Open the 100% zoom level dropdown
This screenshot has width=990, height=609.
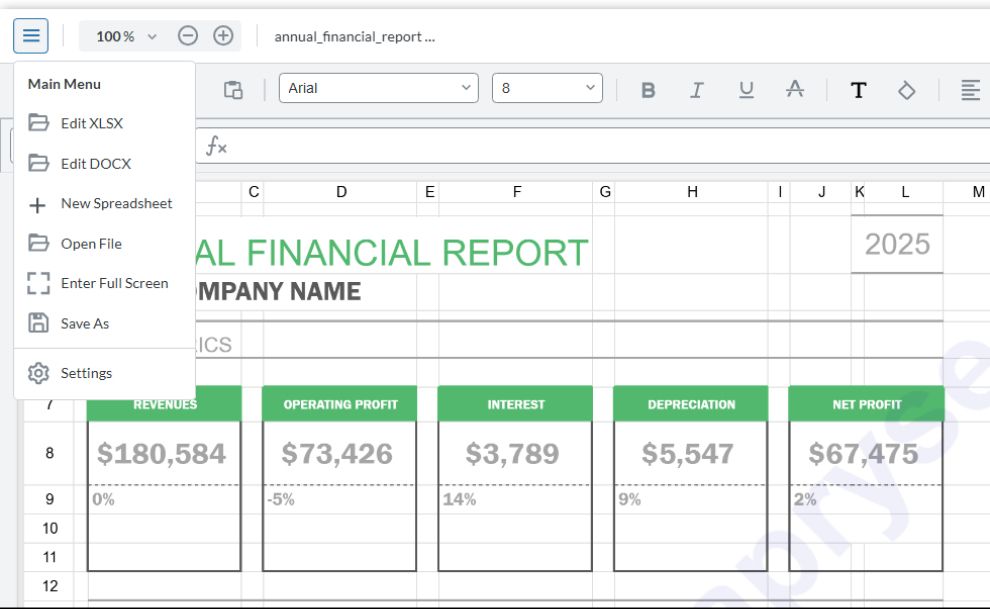(126, 37)
